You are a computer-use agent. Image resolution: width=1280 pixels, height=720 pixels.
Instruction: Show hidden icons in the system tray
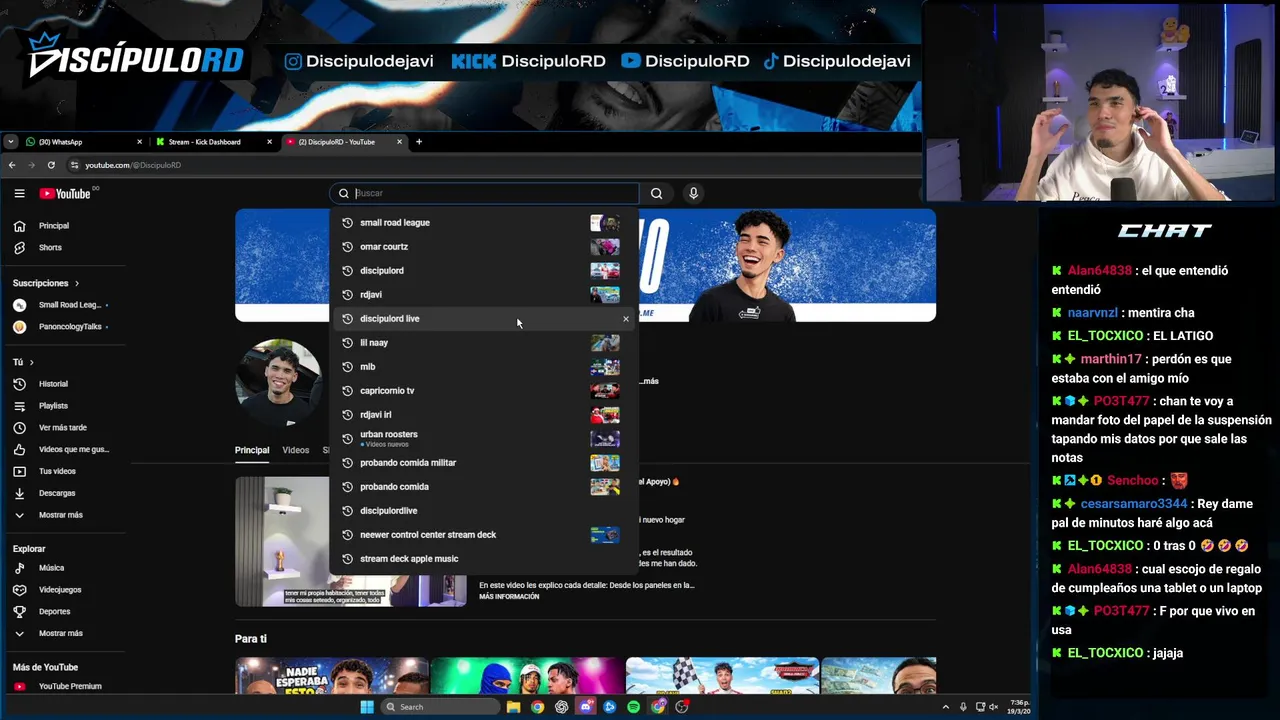pos(946,707)
